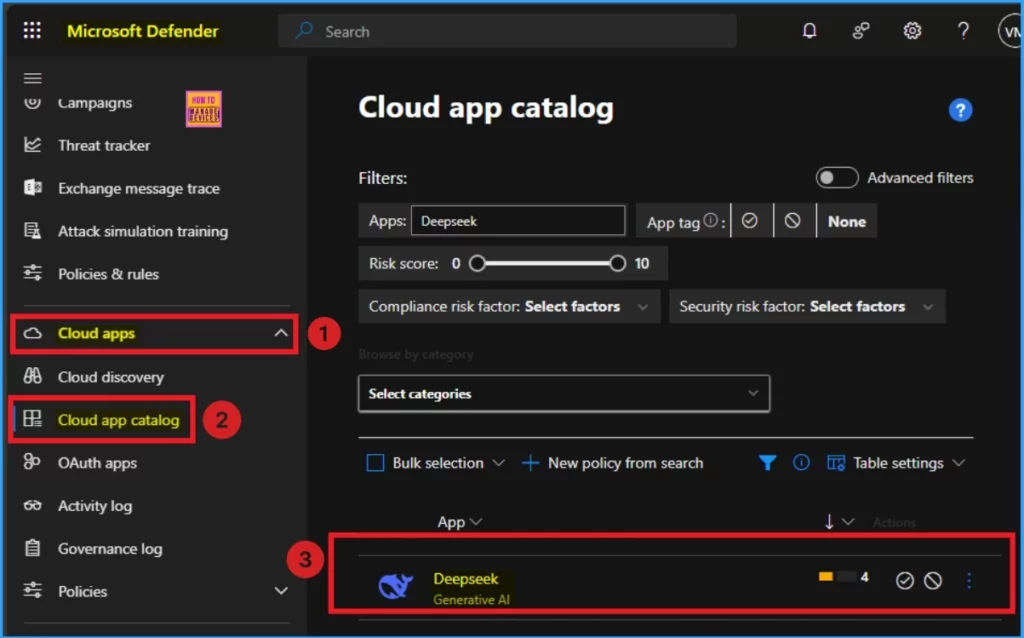Open the Governance log page

(110, 549)
